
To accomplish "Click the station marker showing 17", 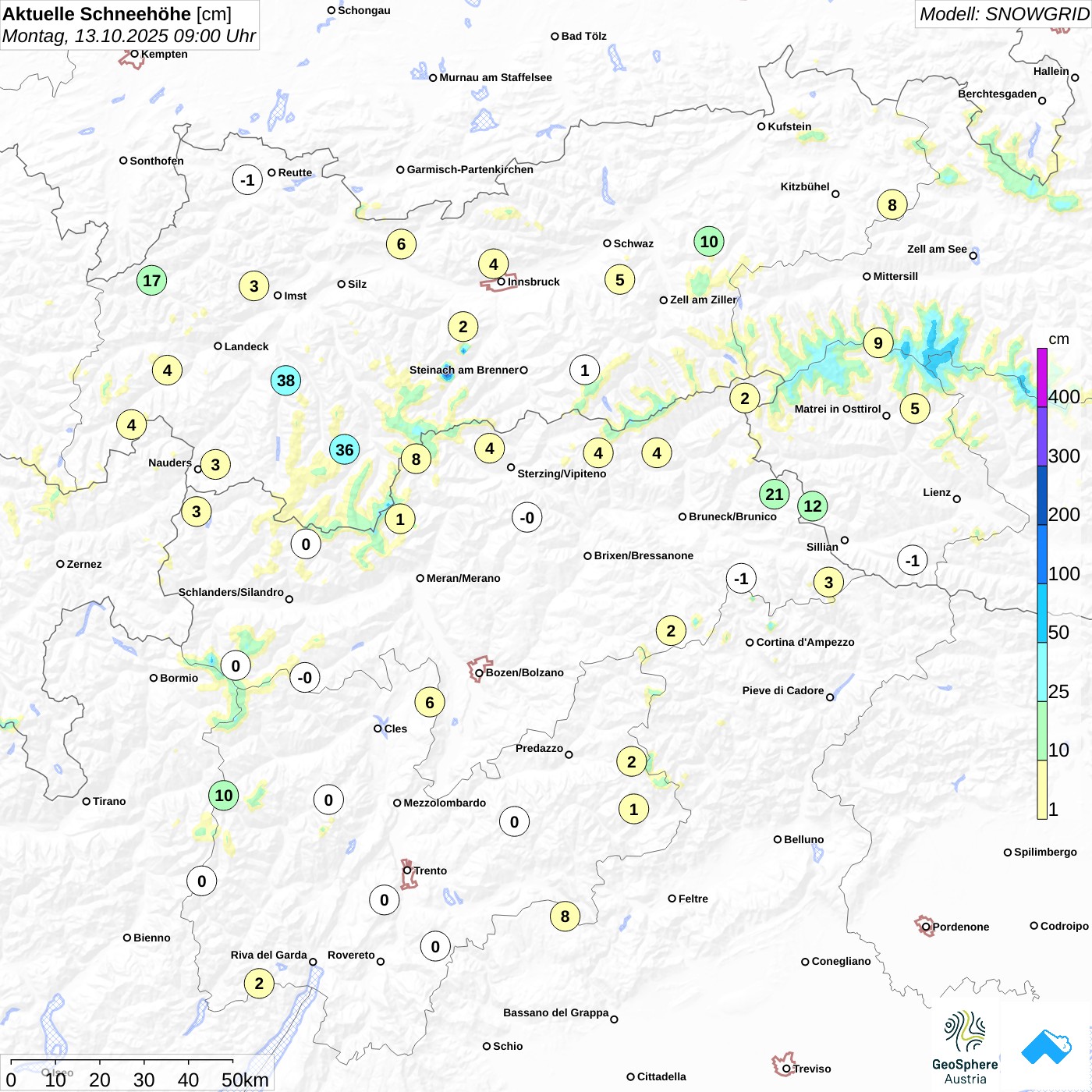I will tap(152, 281).
